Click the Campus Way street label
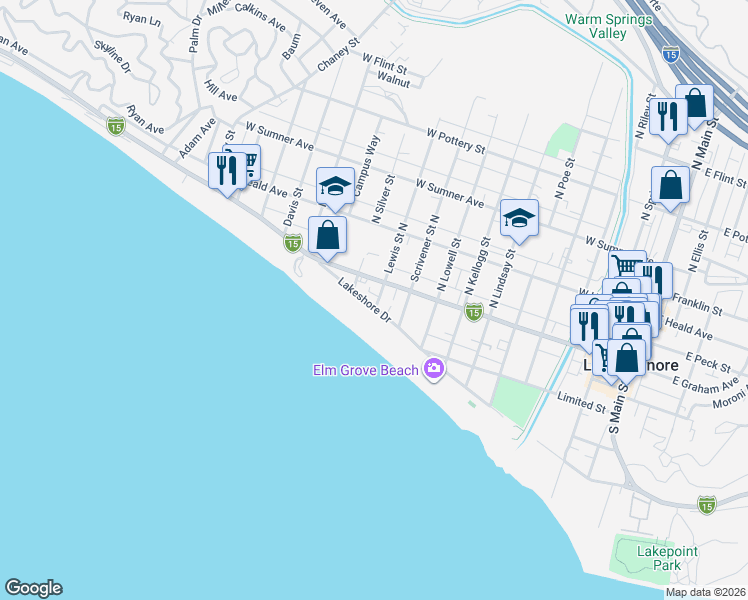 [x=367, y=167]
